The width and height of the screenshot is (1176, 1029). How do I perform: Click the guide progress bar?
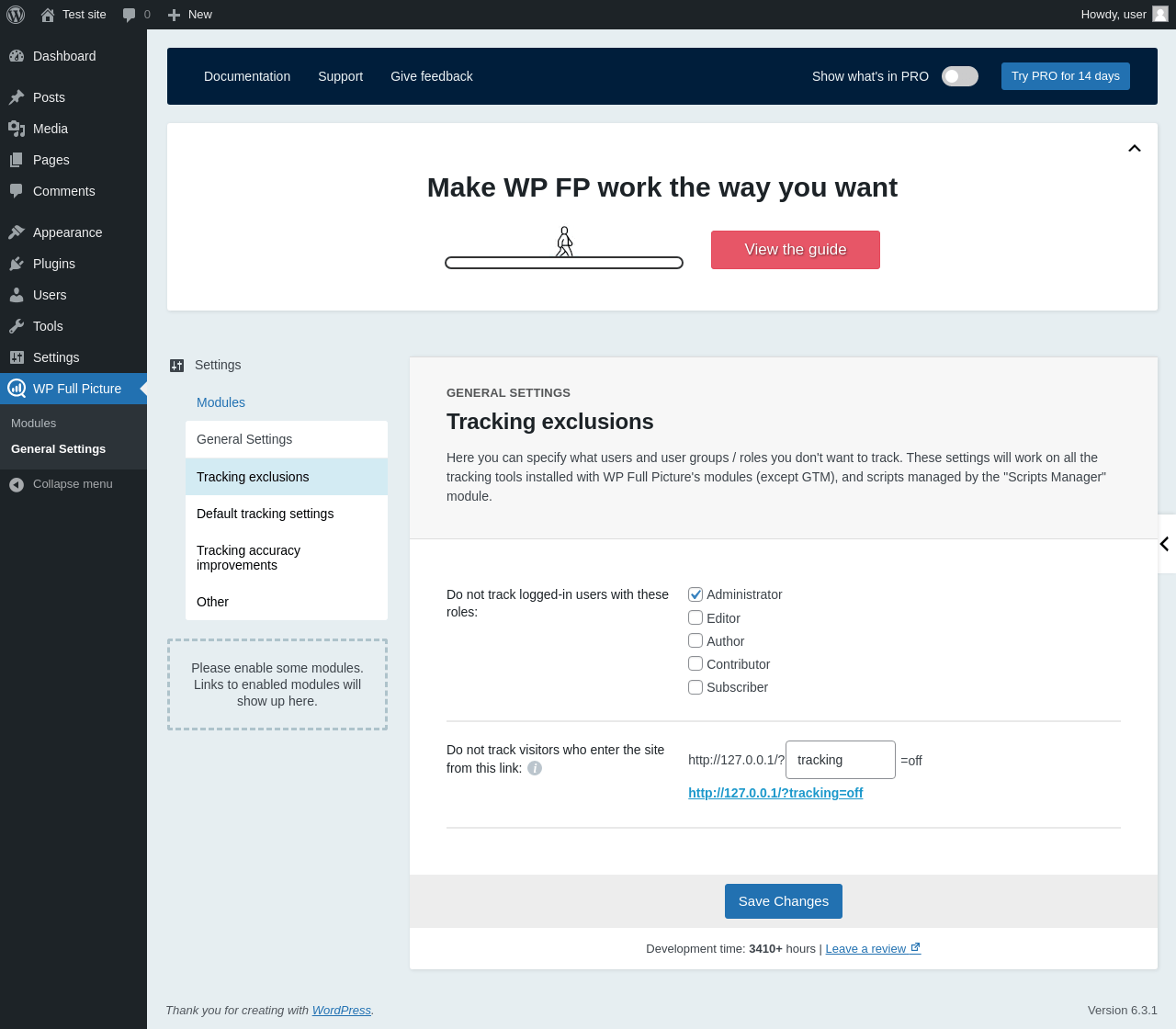pos(564,263)
